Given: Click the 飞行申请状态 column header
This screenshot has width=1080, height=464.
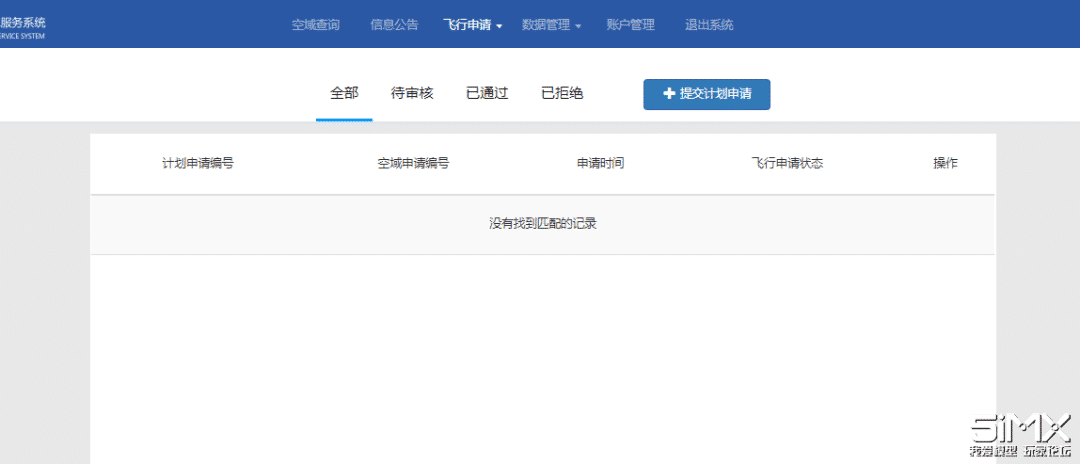Looking at the screenshot, I should tap(787, 164).
